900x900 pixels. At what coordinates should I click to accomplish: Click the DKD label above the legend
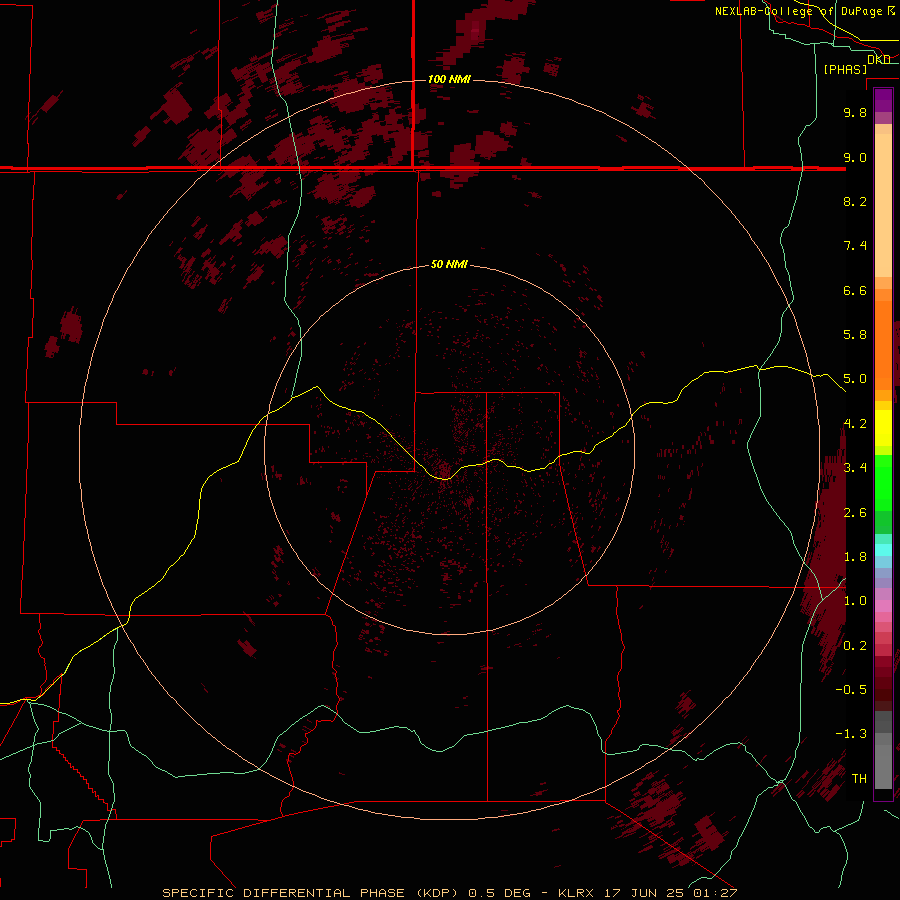point(879,59)
